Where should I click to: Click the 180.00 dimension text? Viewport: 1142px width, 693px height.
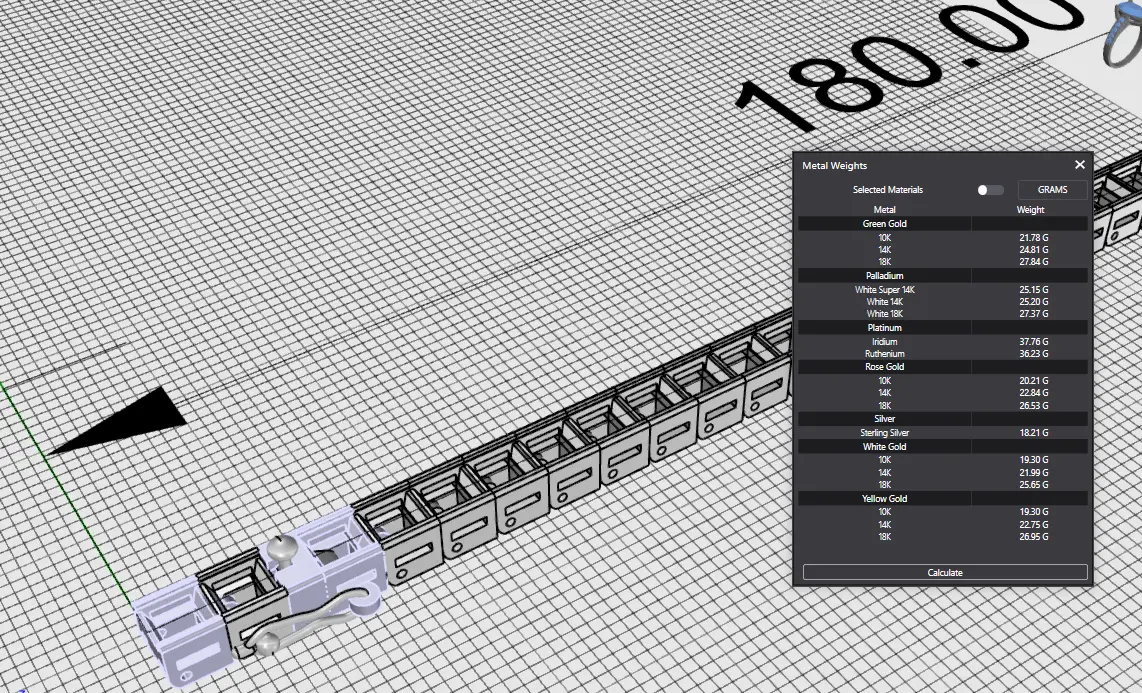pyautogui.click(x=900, y=60)
